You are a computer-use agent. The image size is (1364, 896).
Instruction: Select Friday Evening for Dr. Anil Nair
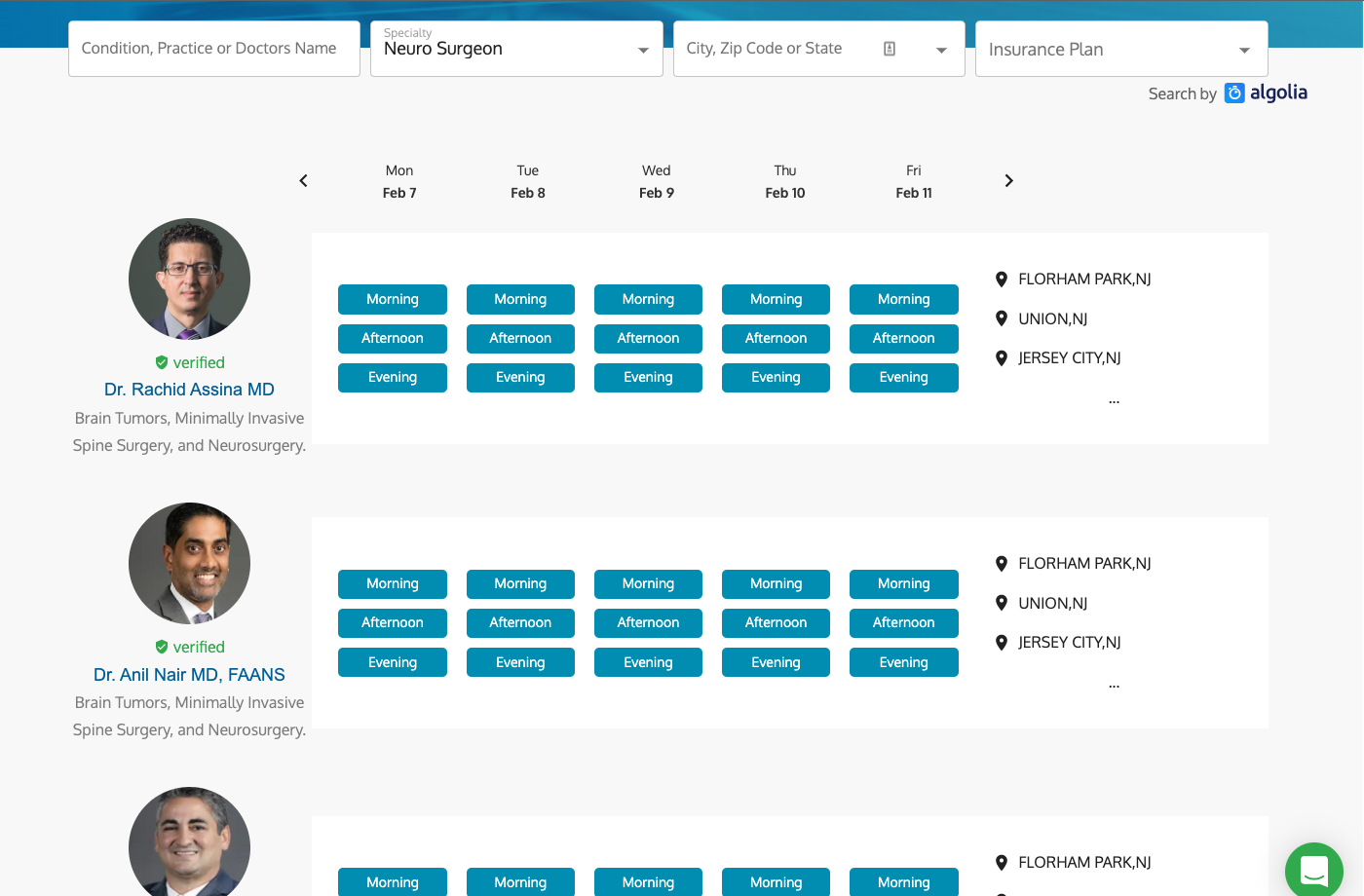tap(904, 662)
